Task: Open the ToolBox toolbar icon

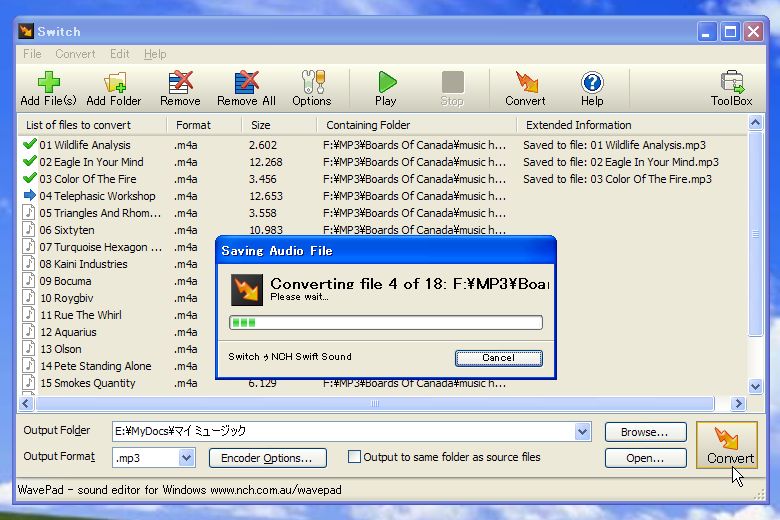Action: [x=732, y=82]
